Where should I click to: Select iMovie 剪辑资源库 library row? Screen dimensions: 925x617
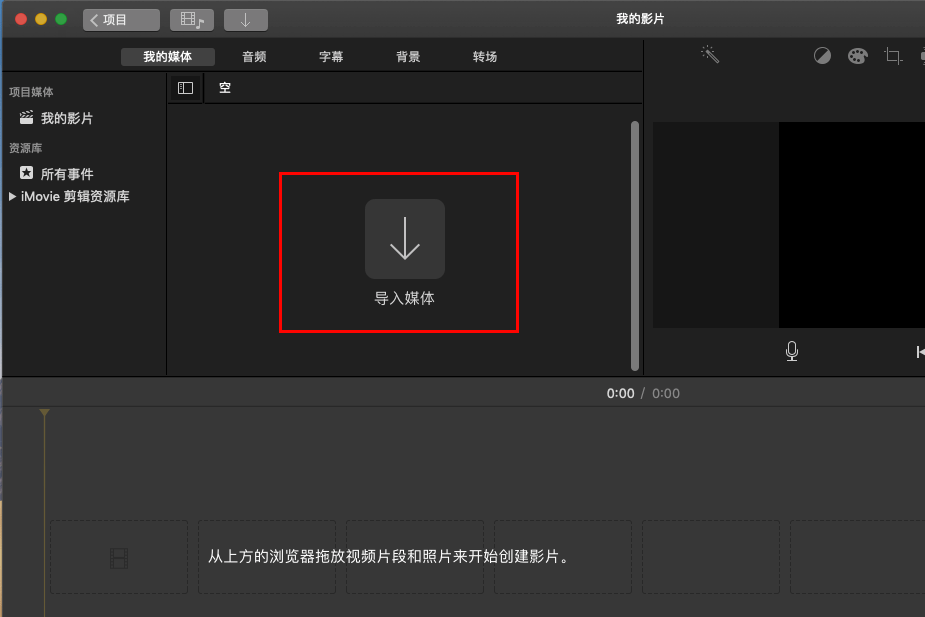tap(75, 196)
